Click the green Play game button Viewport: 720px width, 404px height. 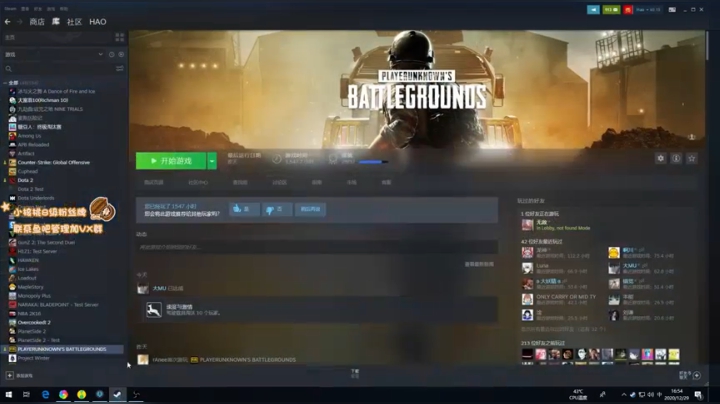click(x=171, y=161)
